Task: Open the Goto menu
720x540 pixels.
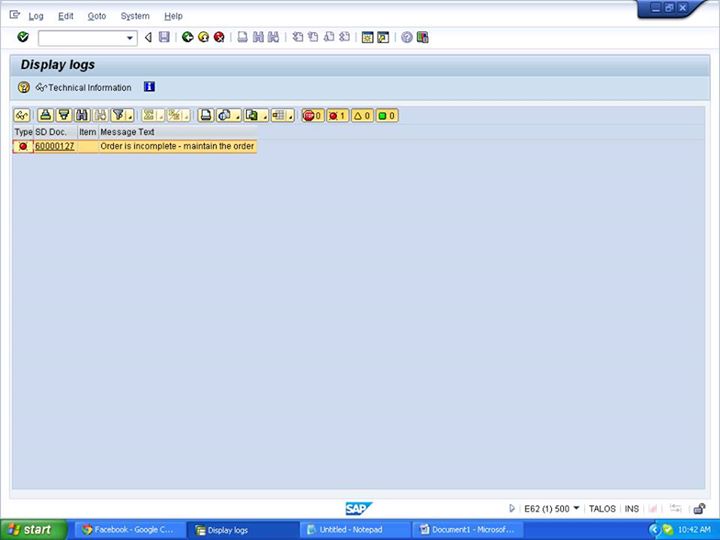Action: point(96,16)
